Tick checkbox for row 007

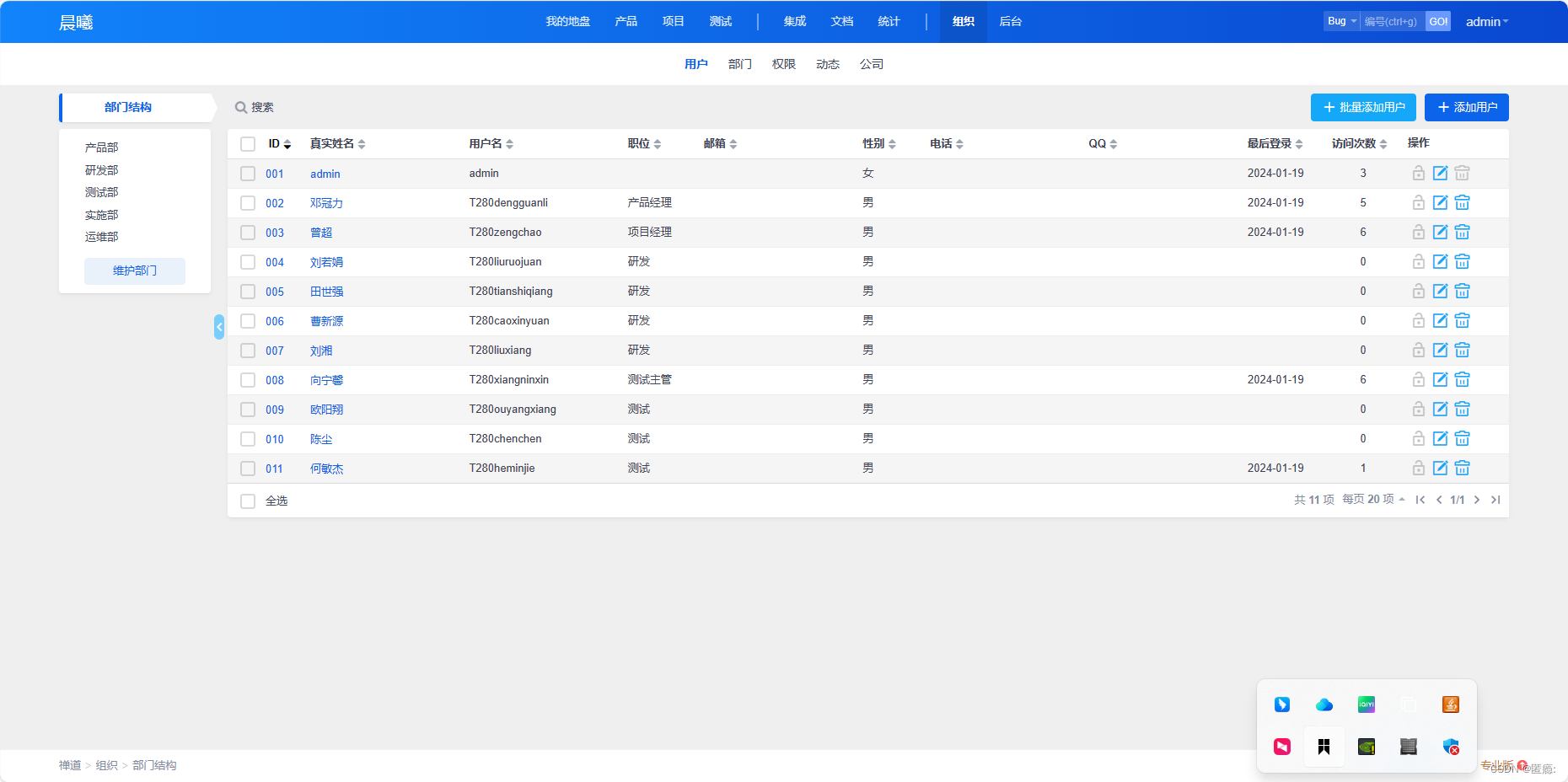[x=248, y=351]
